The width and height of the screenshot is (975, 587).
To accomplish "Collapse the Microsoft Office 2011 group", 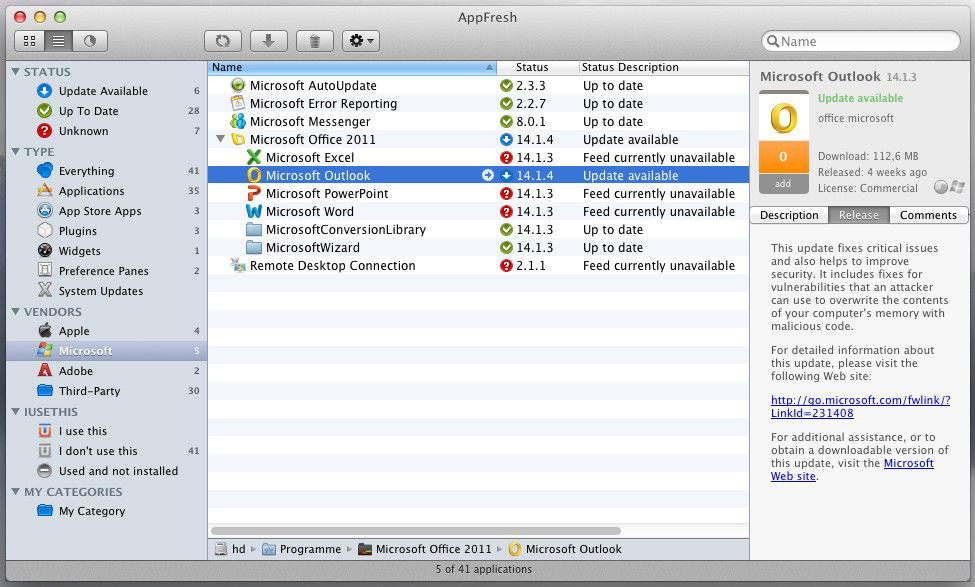I will (220, 139).
